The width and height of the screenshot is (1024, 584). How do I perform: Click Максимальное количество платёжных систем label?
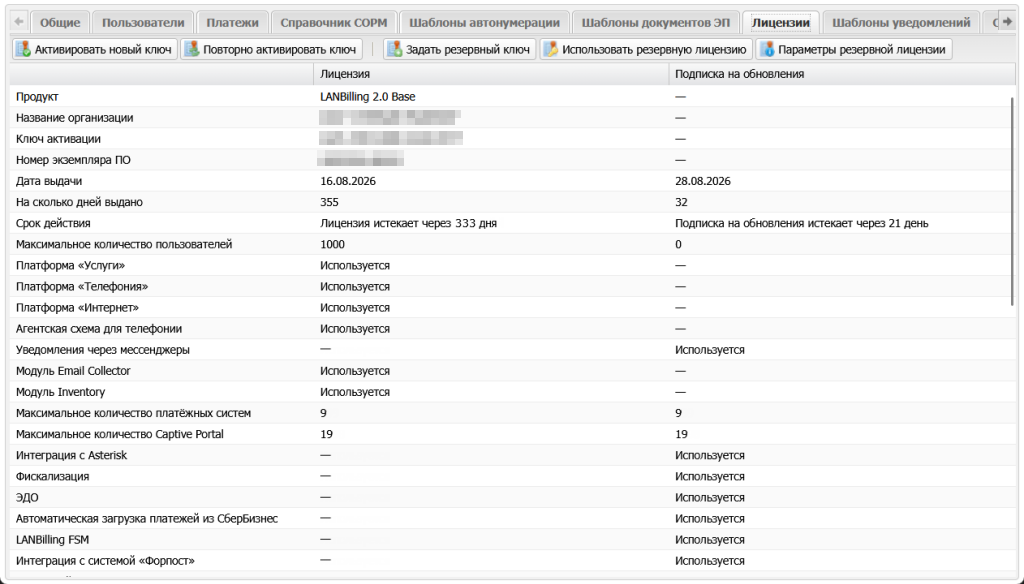[133, 413]
